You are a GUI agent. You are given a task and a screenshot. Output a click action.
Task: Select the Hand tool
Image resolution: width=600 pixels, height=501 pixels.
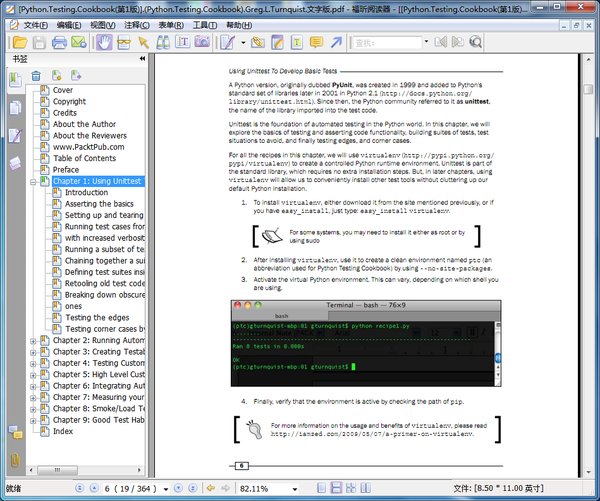point(104,42)
